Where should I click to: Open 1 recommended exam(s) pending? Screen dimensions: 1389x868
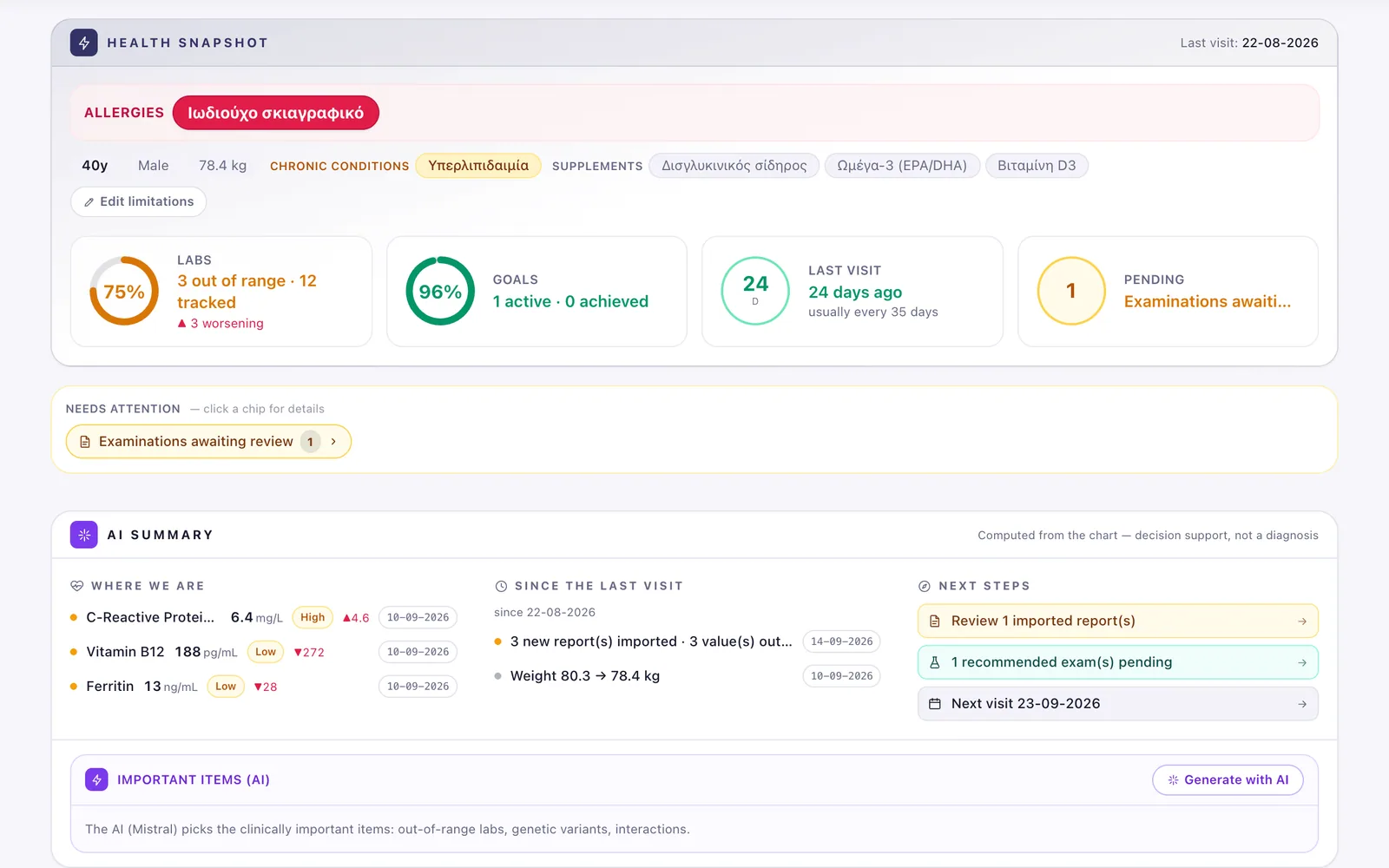(1118, 662)
